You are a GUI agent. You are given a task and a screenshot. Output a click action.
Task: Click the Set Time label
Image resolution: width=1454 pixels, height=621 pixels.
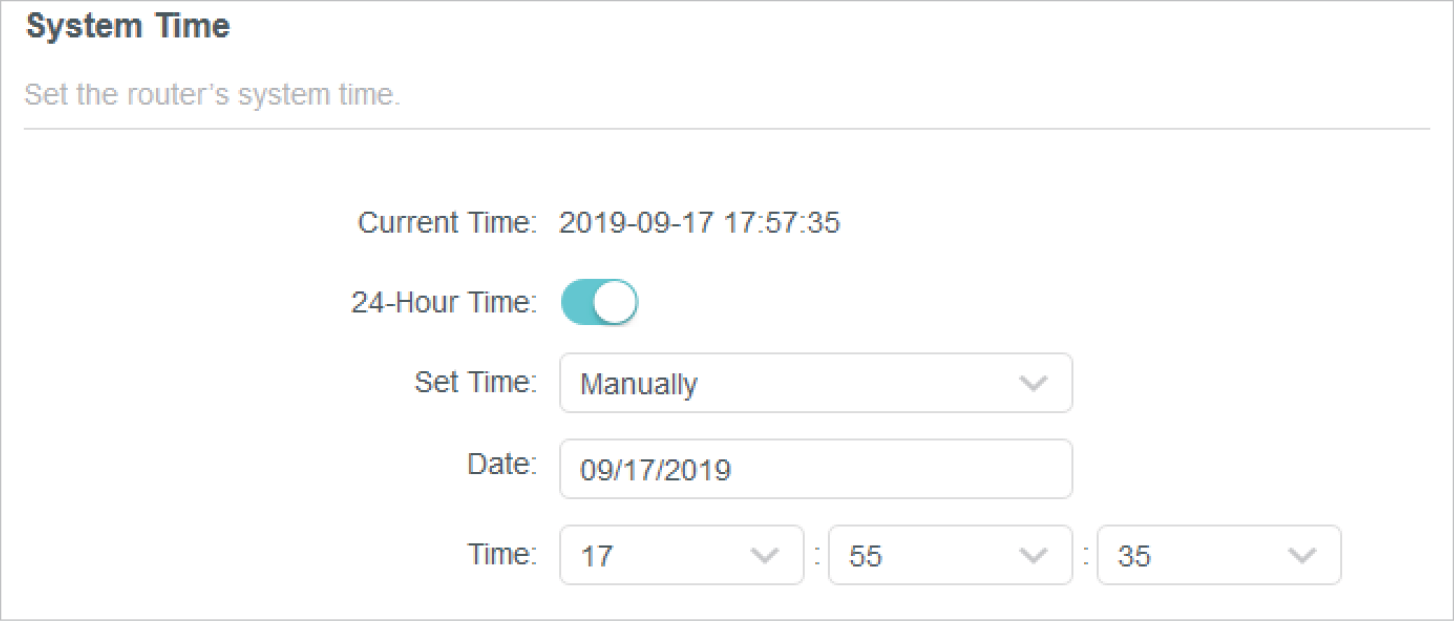[475, 382]
